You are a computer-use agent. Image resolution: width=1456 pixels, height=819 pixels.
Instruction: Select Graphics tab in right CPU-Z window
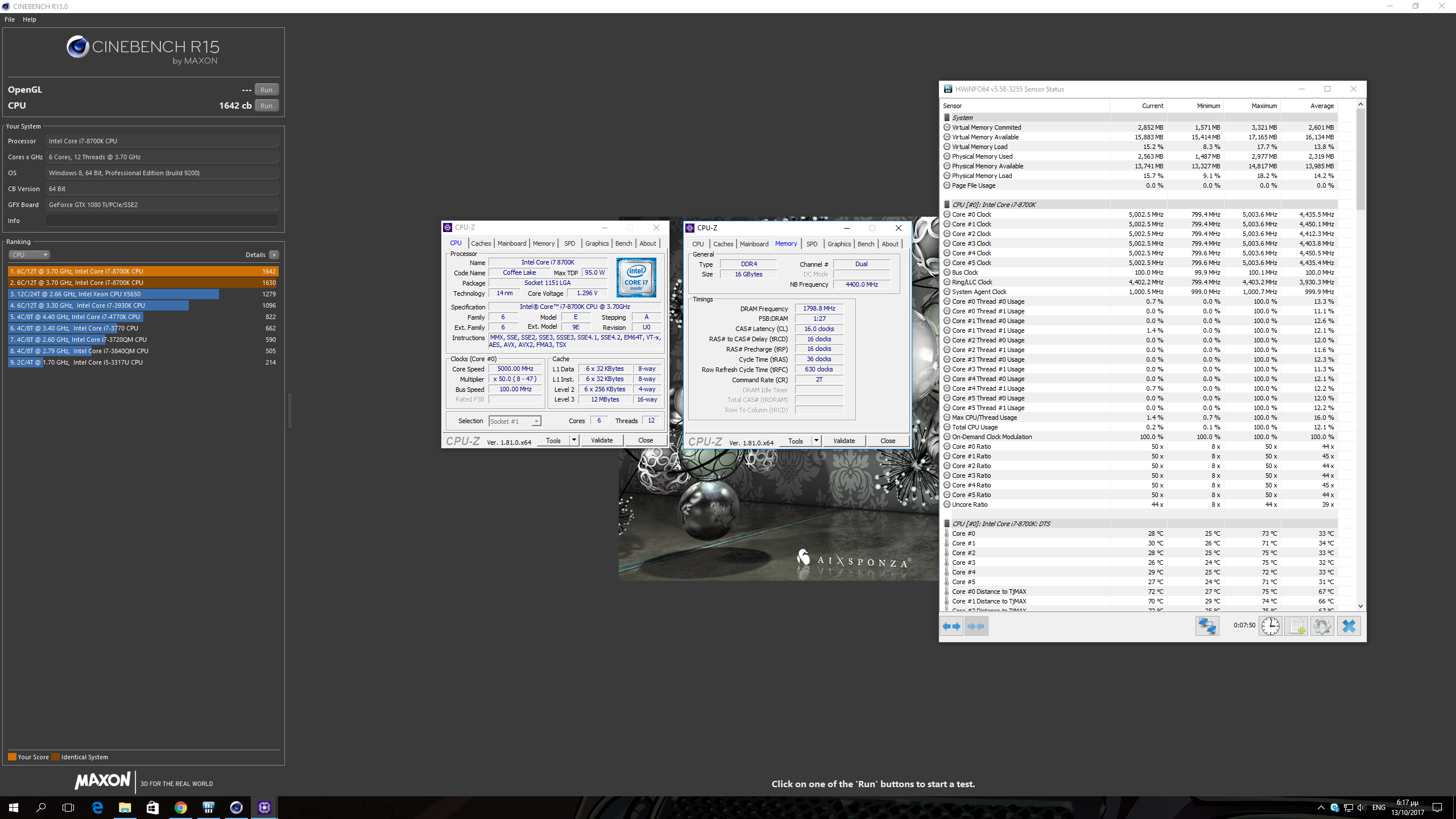[839, 244]
